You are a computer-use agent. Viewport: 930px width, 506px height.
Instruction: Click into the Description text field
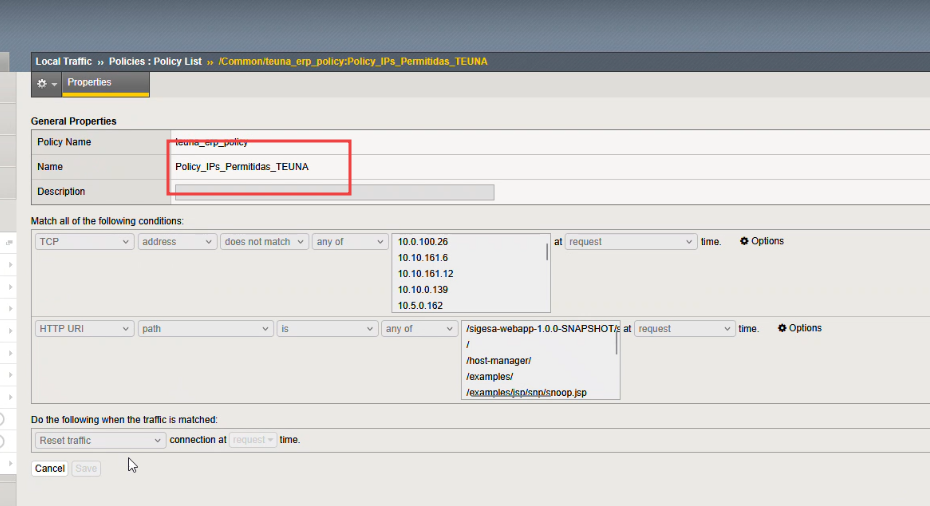click(x=334, y=192)
